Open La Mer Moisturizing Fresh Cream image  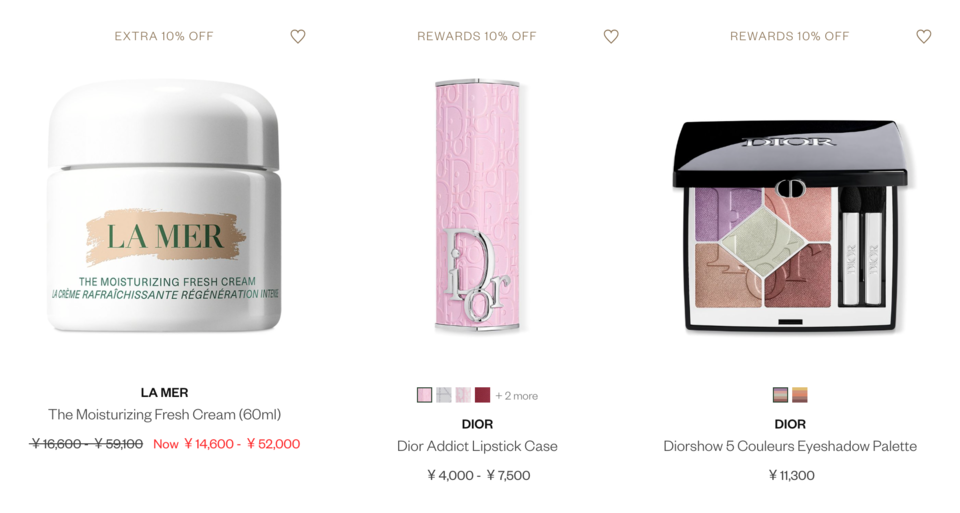(164, 206)
